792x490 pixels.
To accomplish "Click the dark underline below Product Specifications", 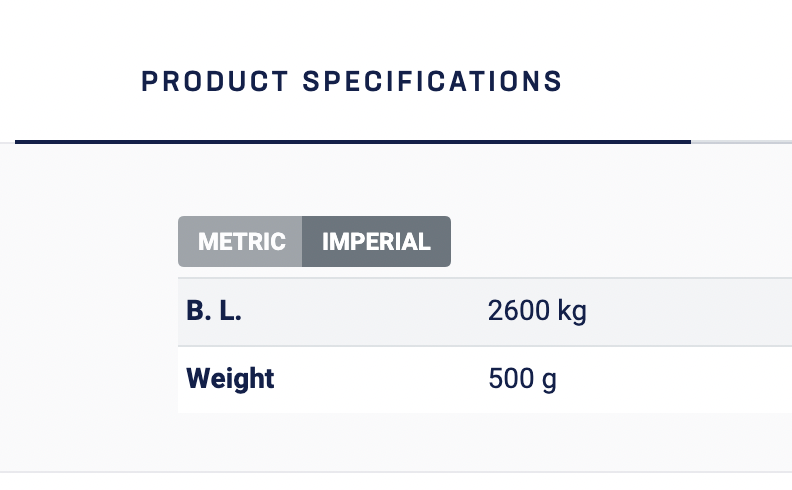I will (352, 142).
